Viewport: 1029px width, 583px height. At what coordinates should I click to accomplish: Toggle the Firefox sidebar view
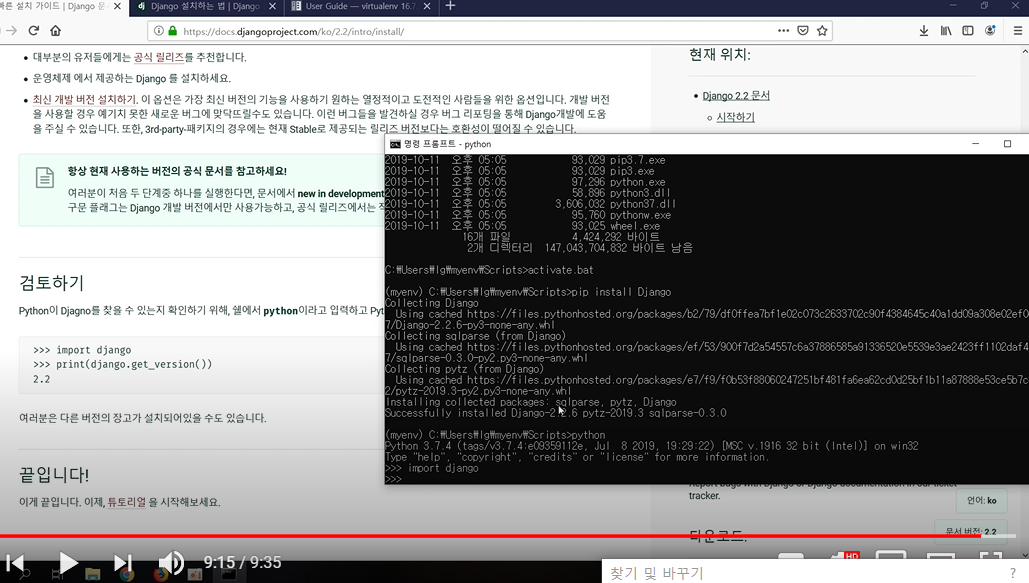(x=968, y=31)
